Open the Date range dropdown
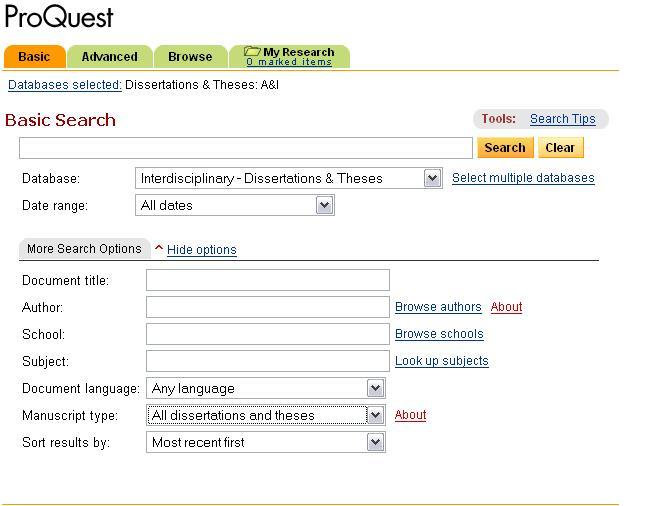Viewport: 650px width, 506px height. coord(235,205)
